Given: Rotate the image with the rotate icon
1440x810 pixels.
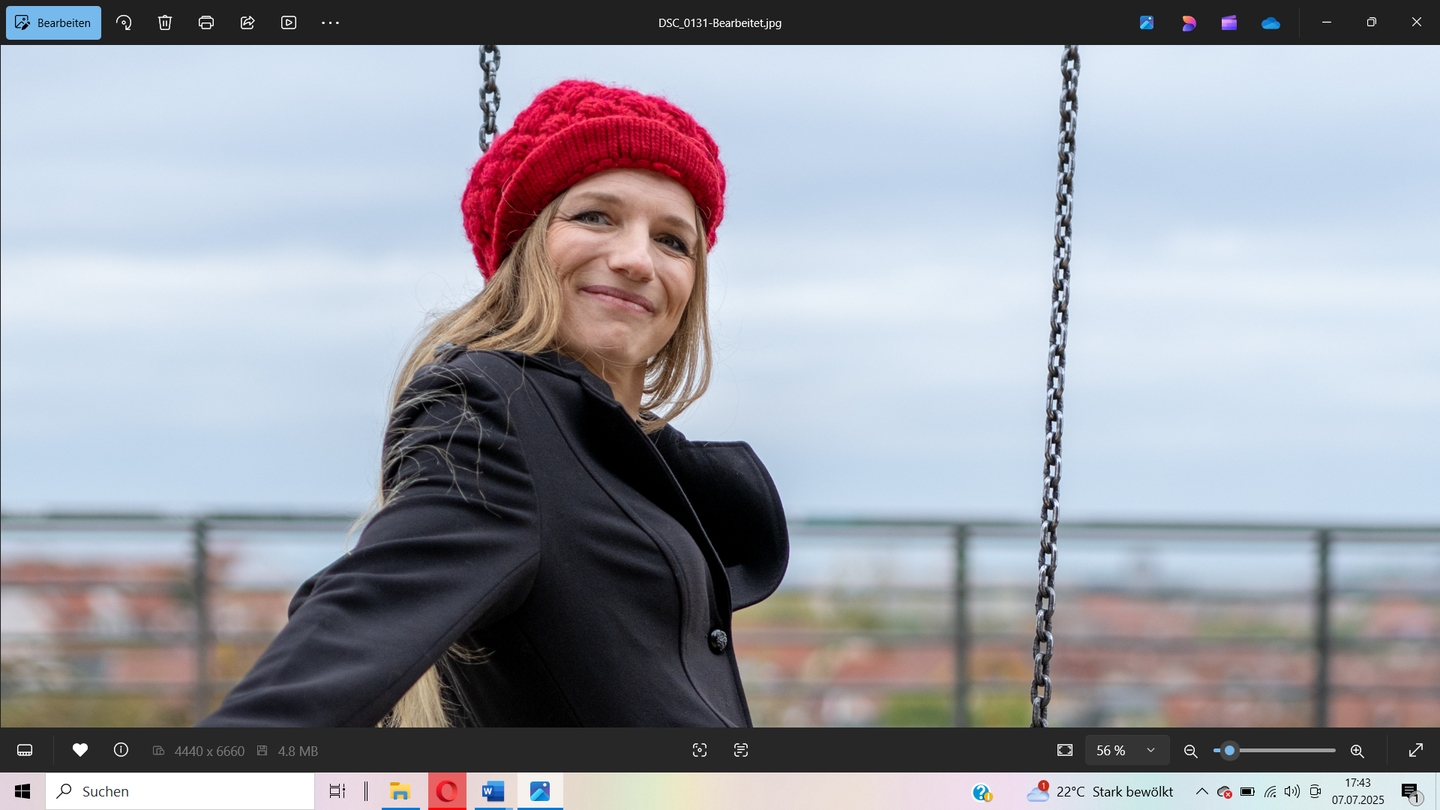Looking at the screenshot, I should pos(124,23).
